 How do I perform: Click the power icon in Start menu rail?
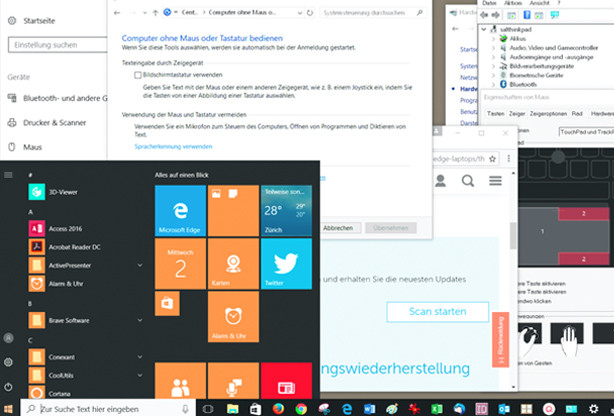8,387
